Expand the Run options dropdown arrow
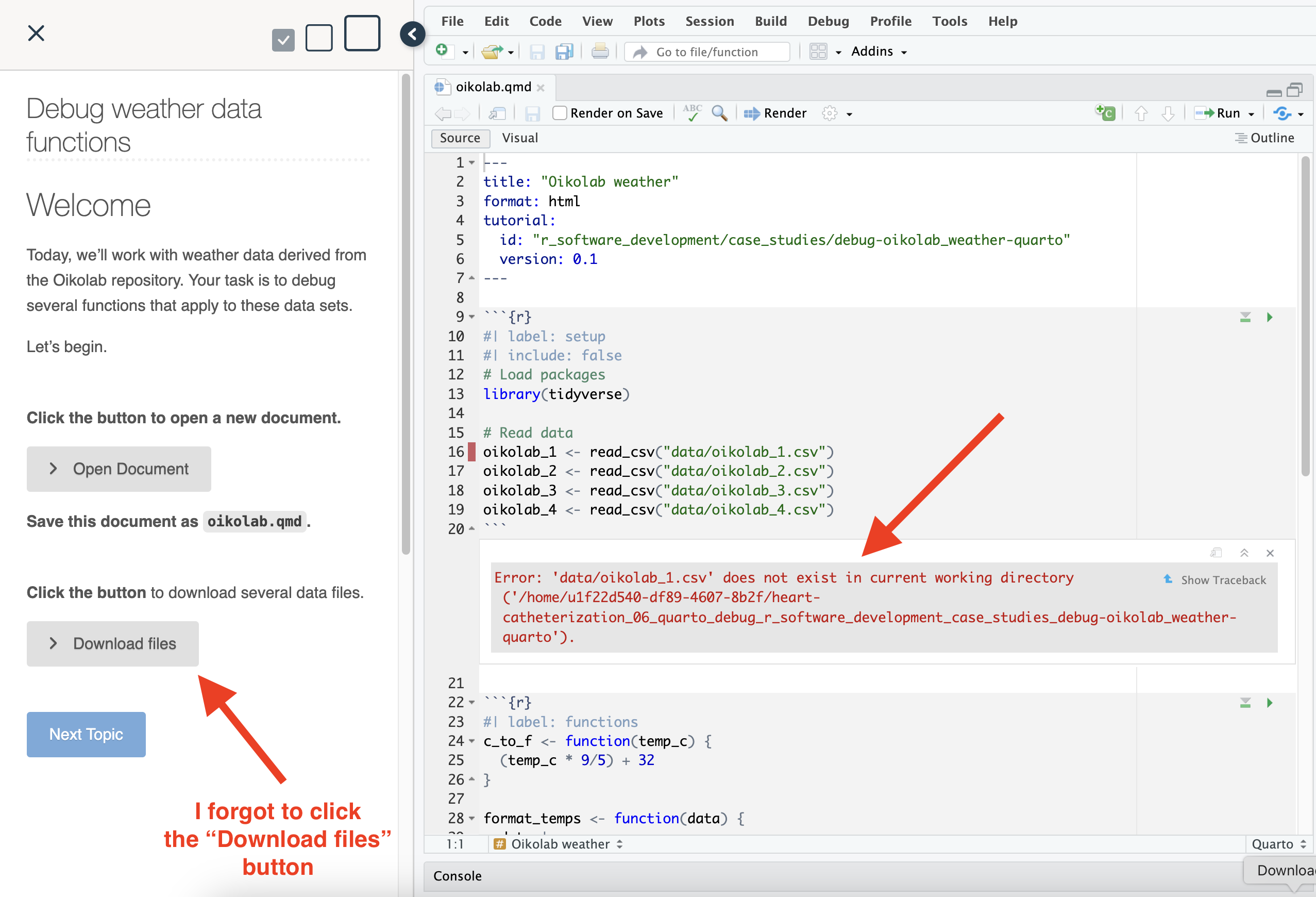This screenshot has height=897, width=1316. [x=1251, y=114]
